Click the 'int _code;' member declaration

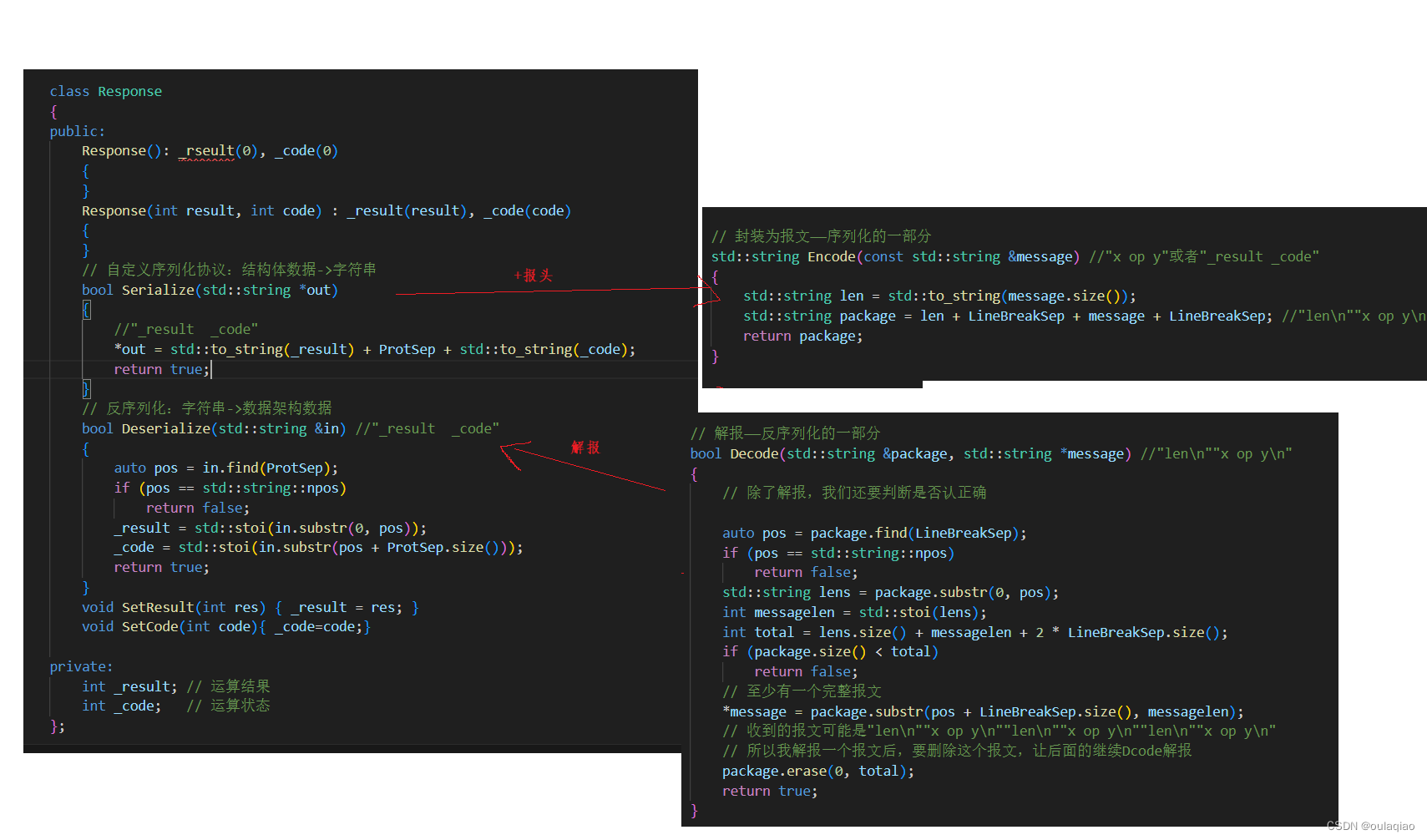click(122, 706)
